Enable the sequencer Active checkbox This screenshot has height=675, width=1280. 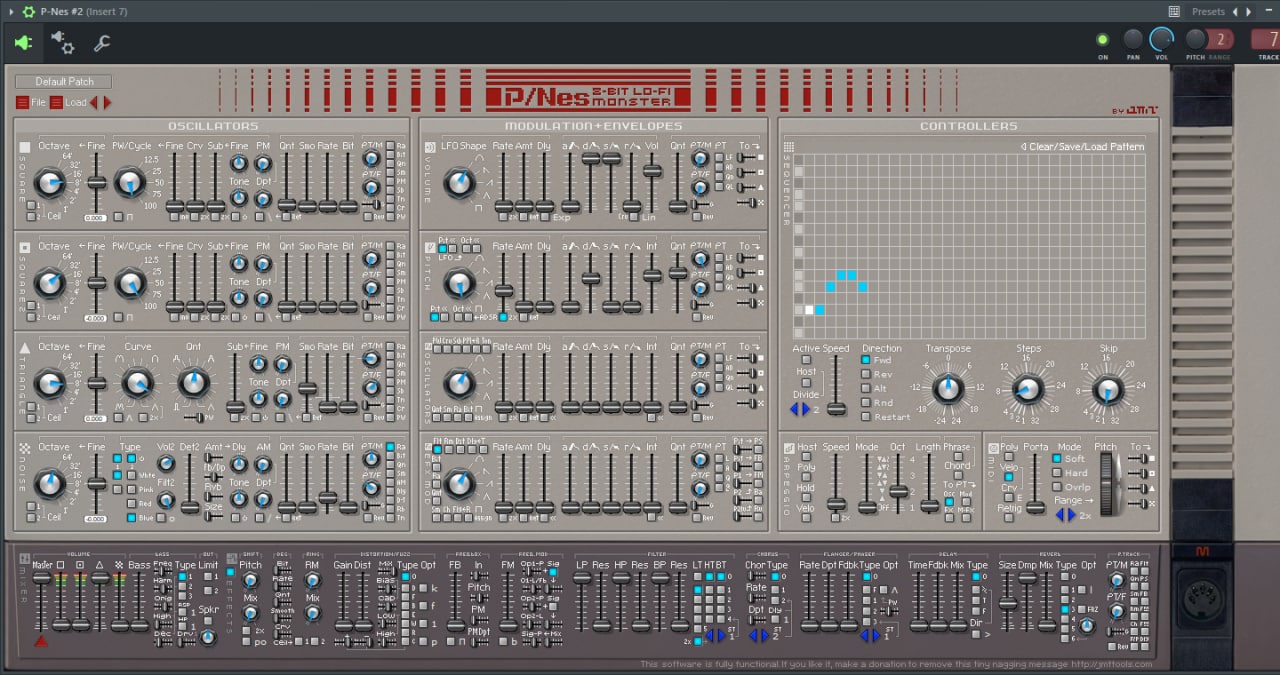(x=806, y=360)
